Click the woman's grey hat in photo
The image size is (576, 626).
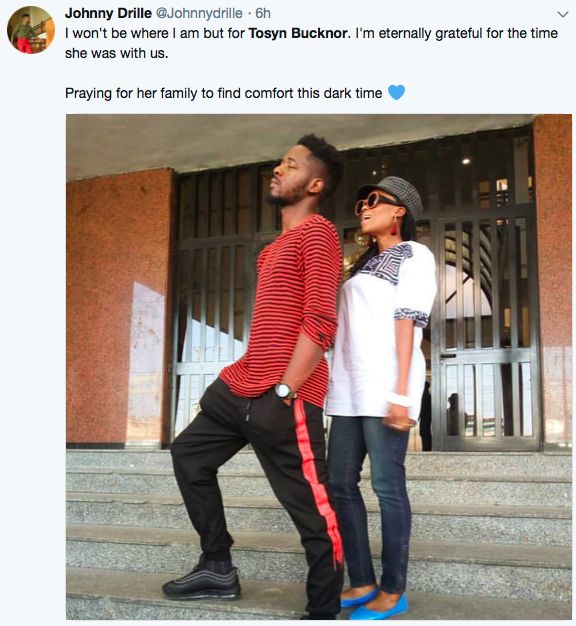[394, 193]
